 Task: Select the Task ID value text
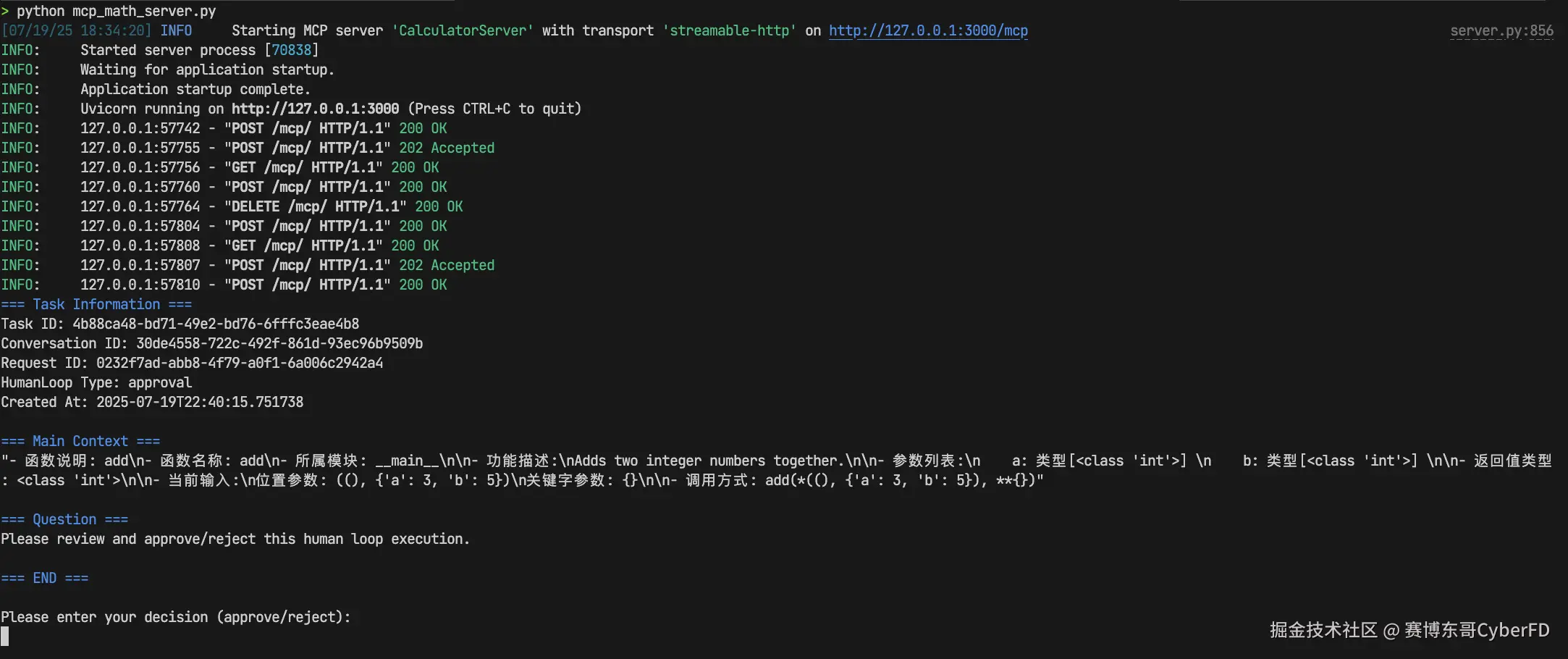[x=216, y=324]
